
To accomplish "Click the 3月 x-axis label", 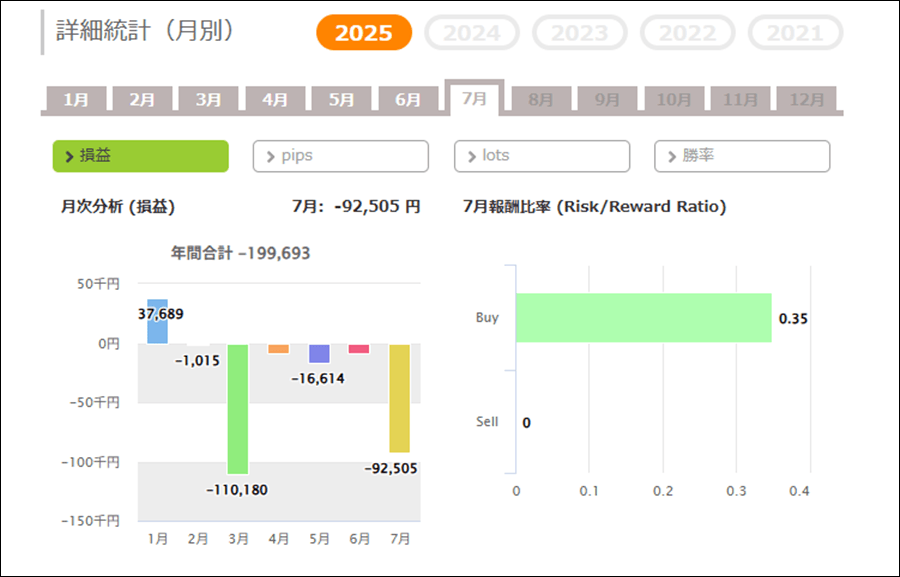I will tap(238, 539).
